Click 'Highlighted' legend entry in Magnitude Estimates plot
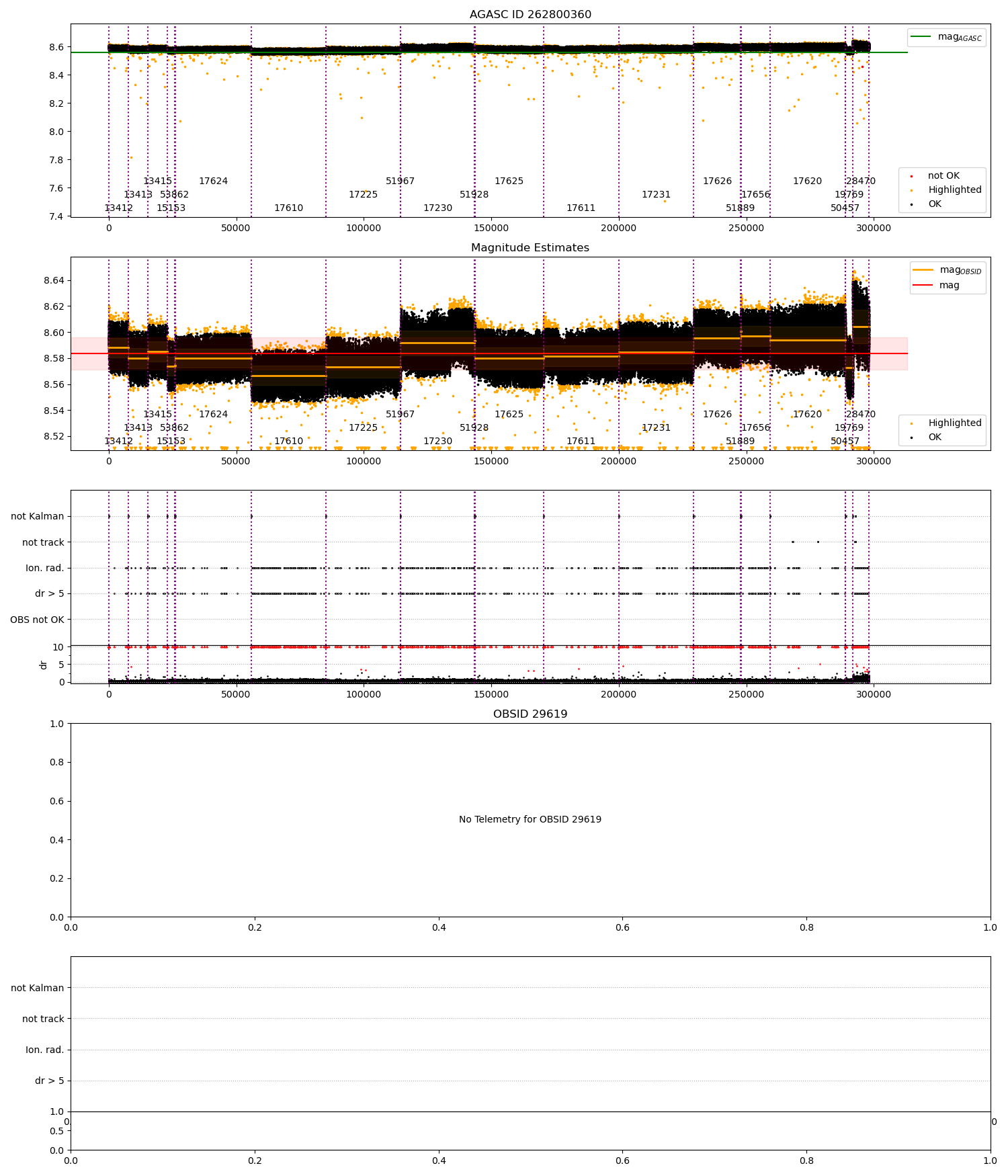Viewport: 1008px width, 1176px height. [955, 423]
